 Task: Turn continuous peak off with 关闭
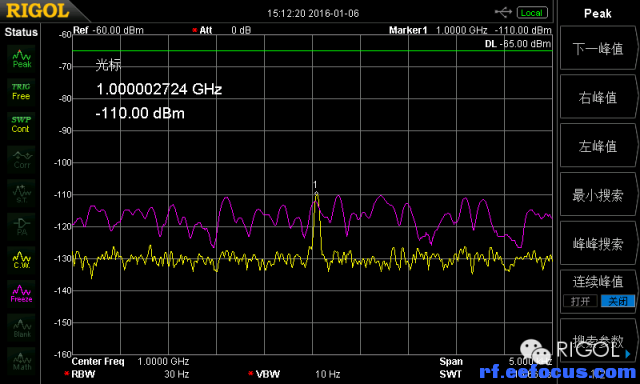click(x=618, y=301)
